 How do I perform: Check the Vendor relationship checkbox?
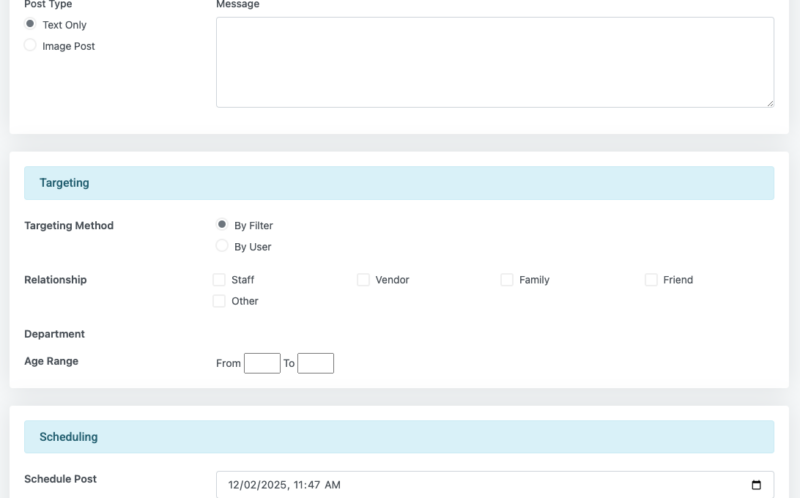(x=363, y=280)
